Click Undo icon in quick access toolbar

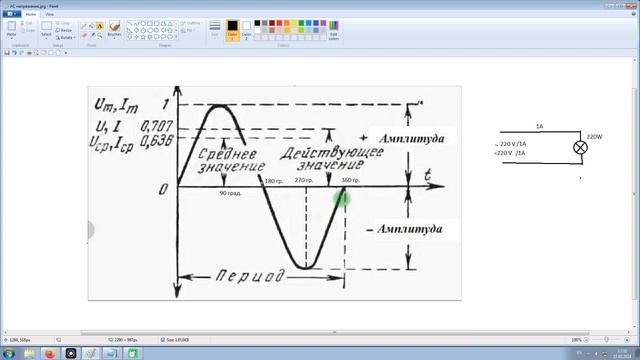click(x=14, y=53)
